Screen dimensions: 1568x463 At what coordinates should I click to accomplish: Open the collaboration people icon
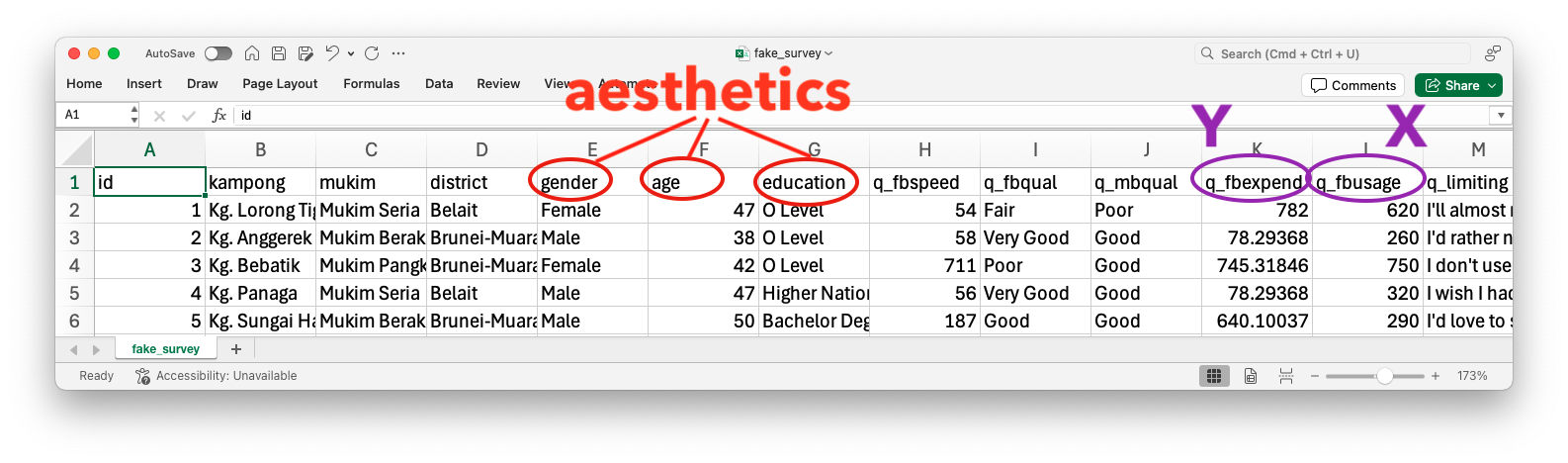1492,53
